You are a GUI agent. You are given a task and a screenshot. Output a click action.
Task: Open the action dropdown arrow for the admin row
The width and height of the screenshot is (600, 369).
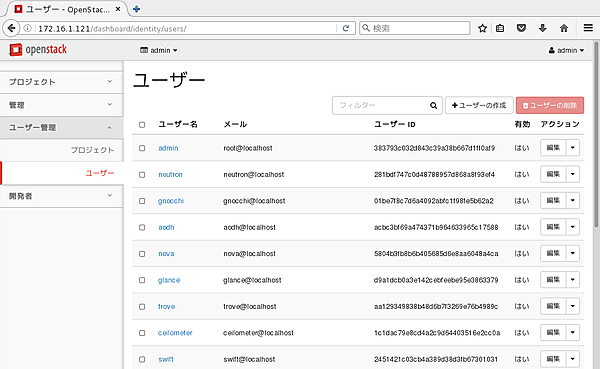coord(573,148)
